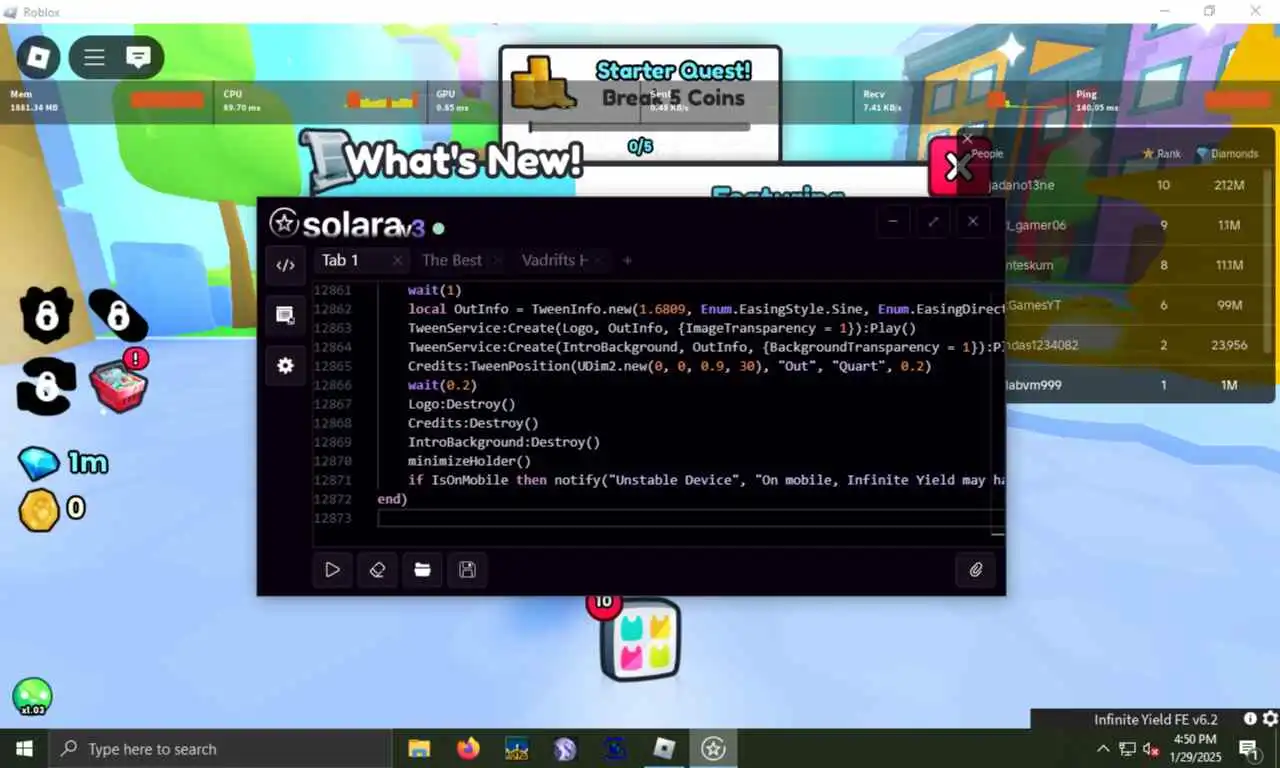Add a new Solara tab with plus
This screenshot has width=1280, height=768.
627,260
